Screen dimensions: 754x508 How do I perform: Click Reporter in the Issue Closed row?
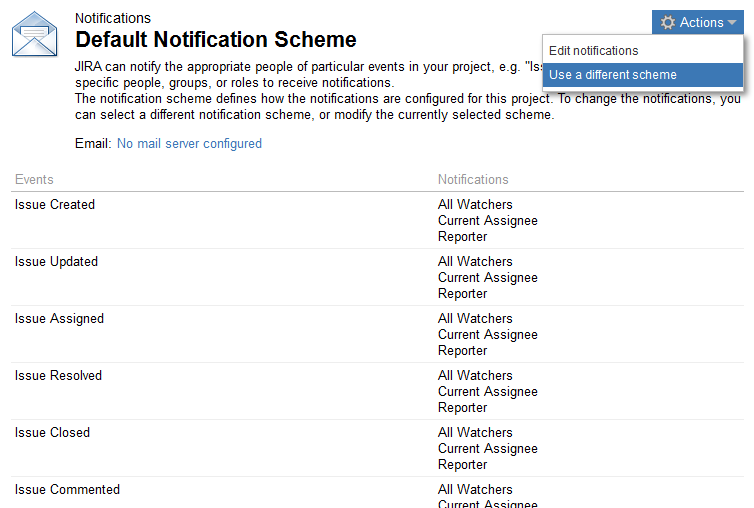(x=462, y=465)
